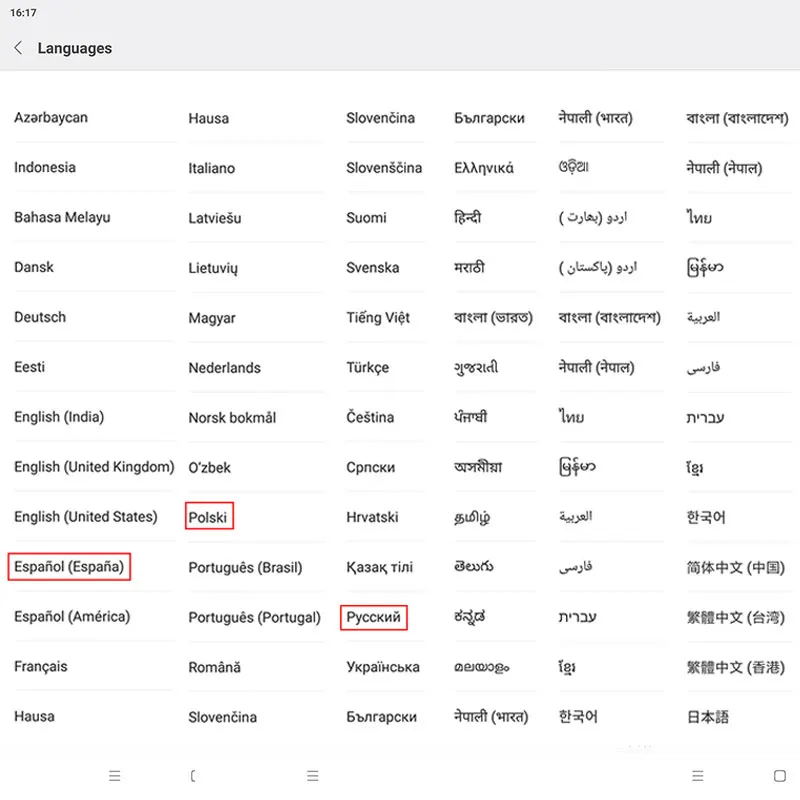800x800 pixels.
Task: Select Tiếng Việt language
Action: click(378, 317)
